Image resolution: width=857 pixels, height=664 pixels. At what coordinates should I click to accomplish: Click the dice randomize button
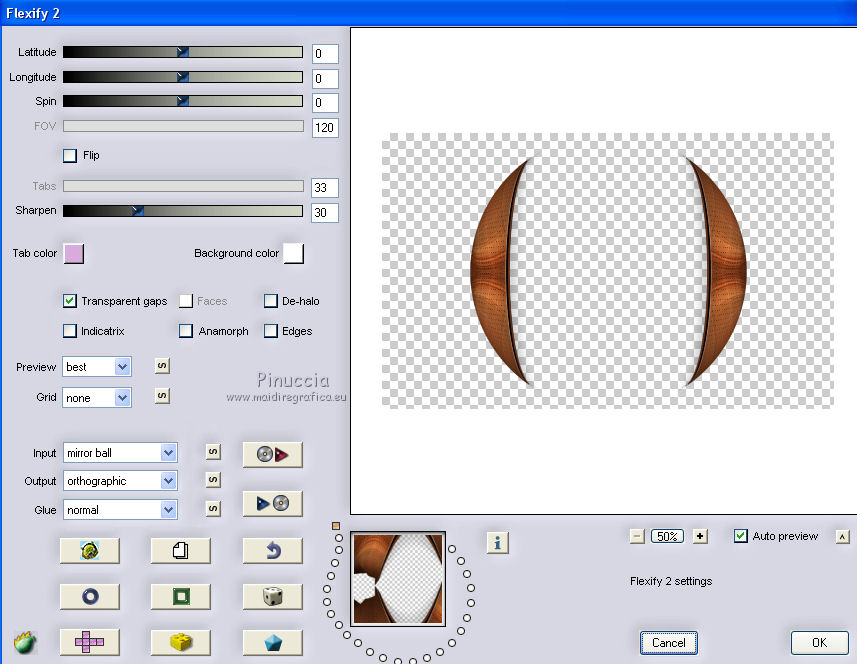coord(272,597)
